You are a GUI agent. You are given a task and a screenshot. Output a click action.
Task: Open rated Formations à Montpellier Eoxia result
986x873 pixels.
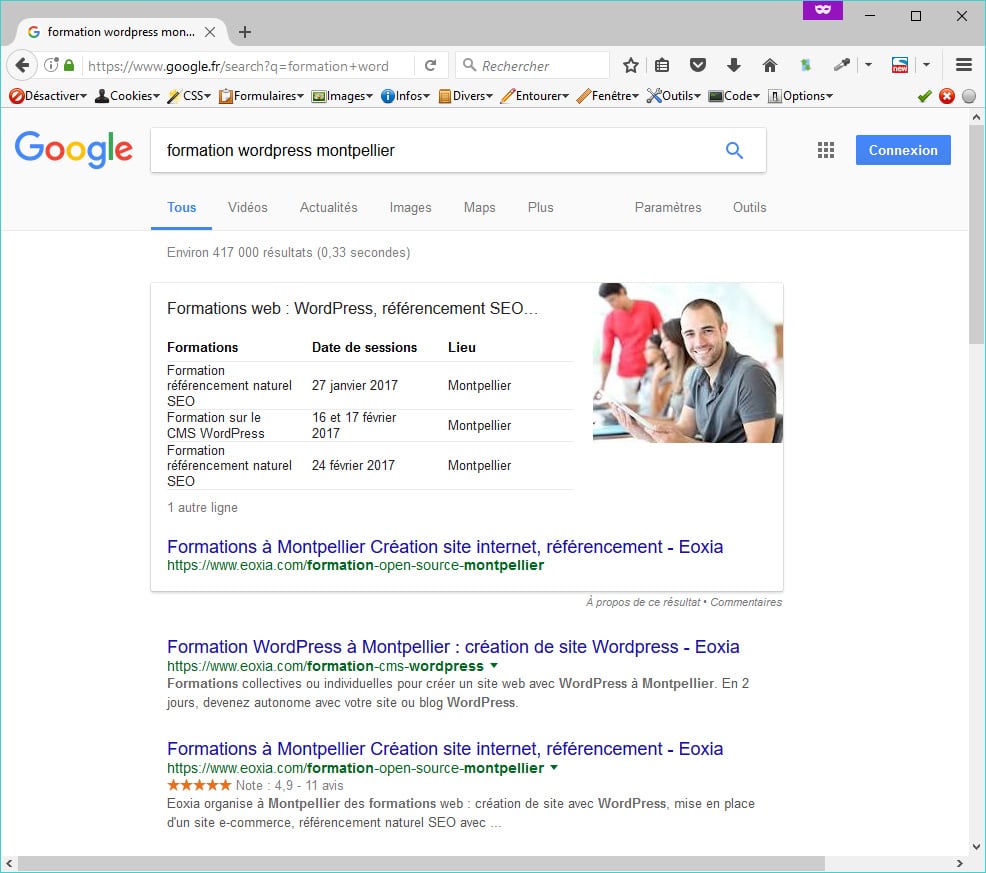[445, 748]
